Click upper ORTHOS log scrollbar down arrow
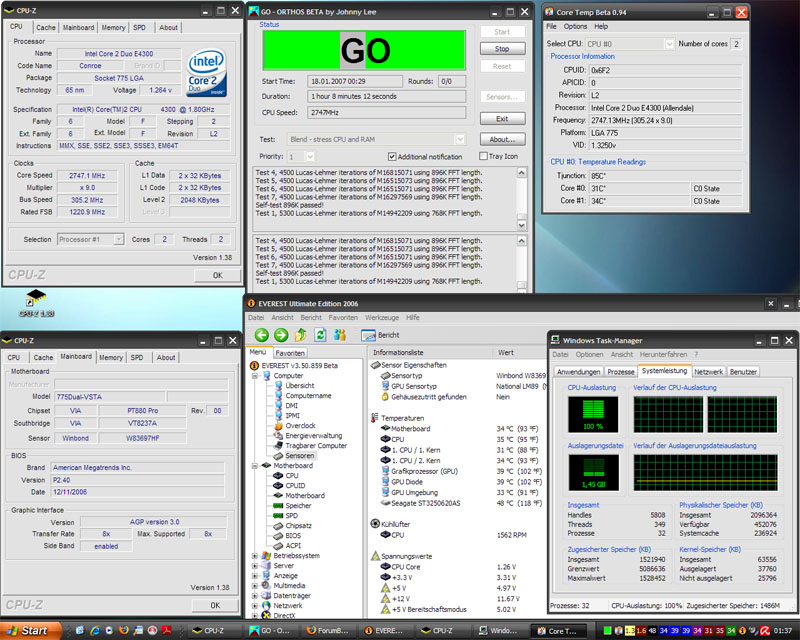 tap(521, 225)
